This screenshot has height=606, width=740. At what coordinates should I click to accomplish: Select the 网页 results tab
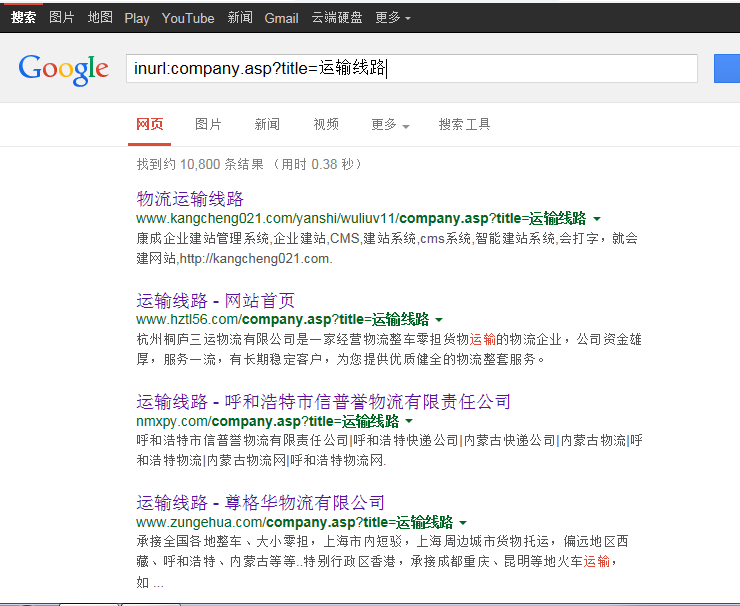point(150,125)
